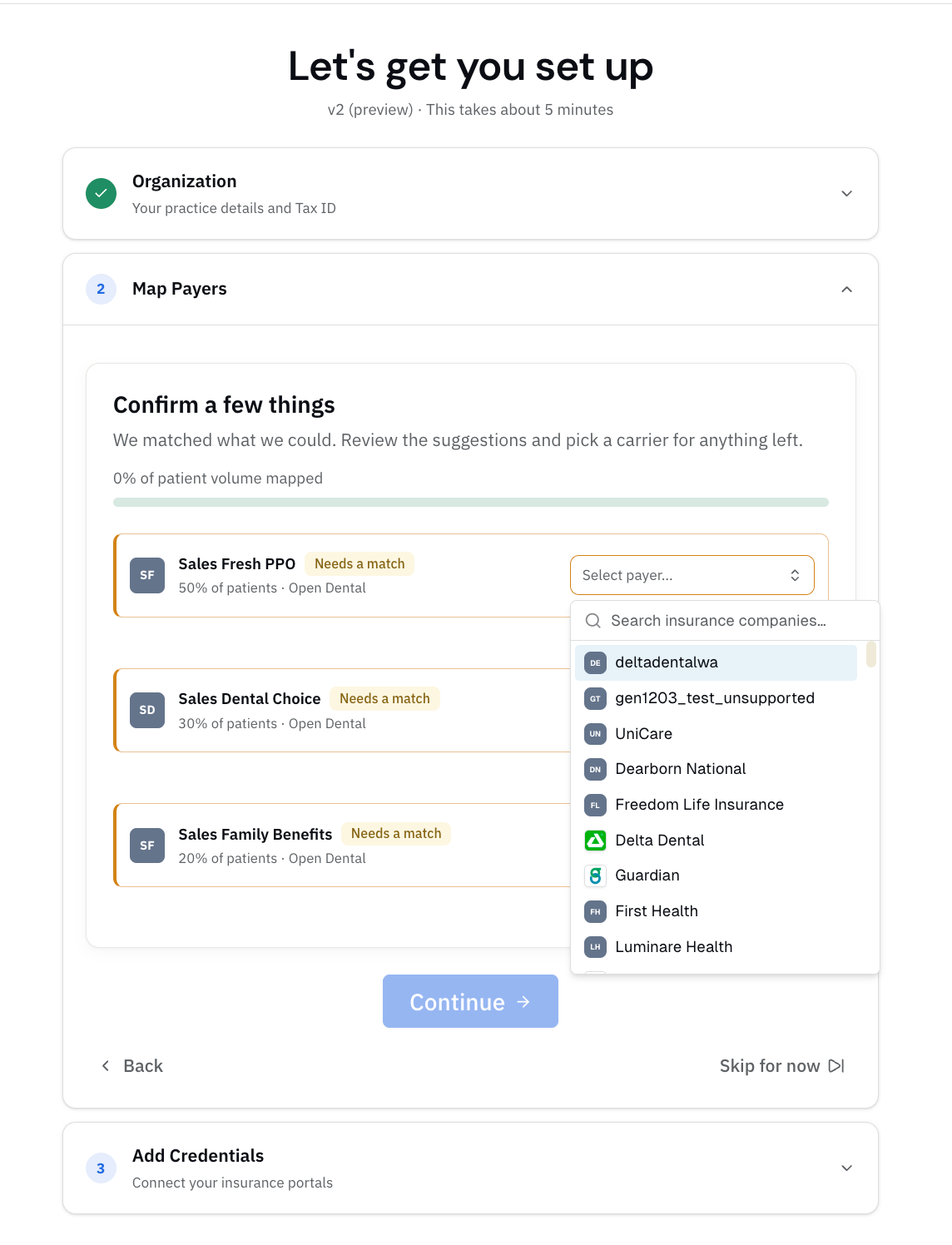This screenshot has width=952, height=1245.
Task: Click the skip-forward icon beside Skip for now
Action: [836, 1066]
